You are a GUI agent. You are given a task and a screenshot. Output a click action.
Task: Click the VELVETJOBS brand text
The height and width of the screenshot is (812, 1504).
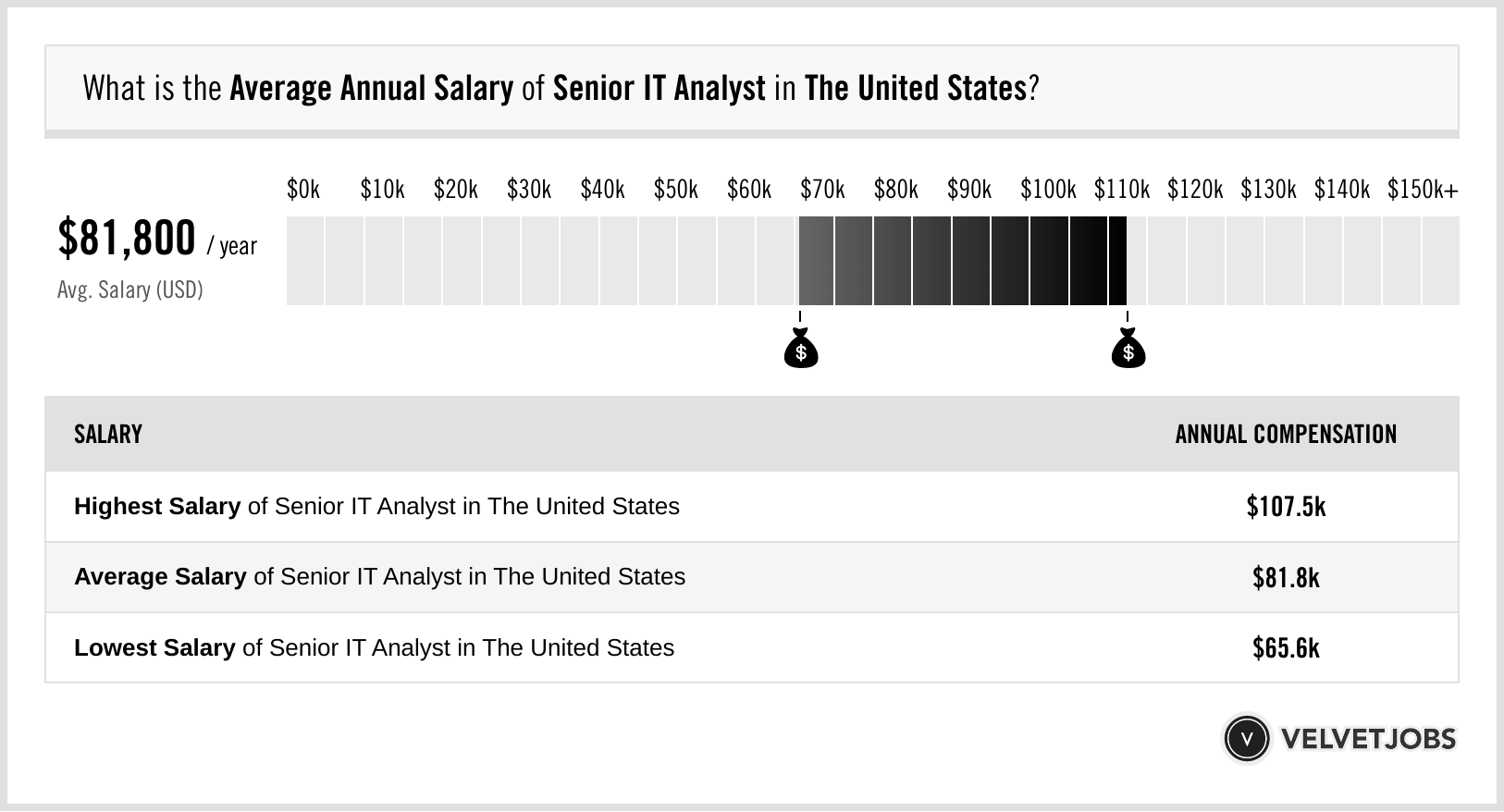click(x=1368, y=738)
